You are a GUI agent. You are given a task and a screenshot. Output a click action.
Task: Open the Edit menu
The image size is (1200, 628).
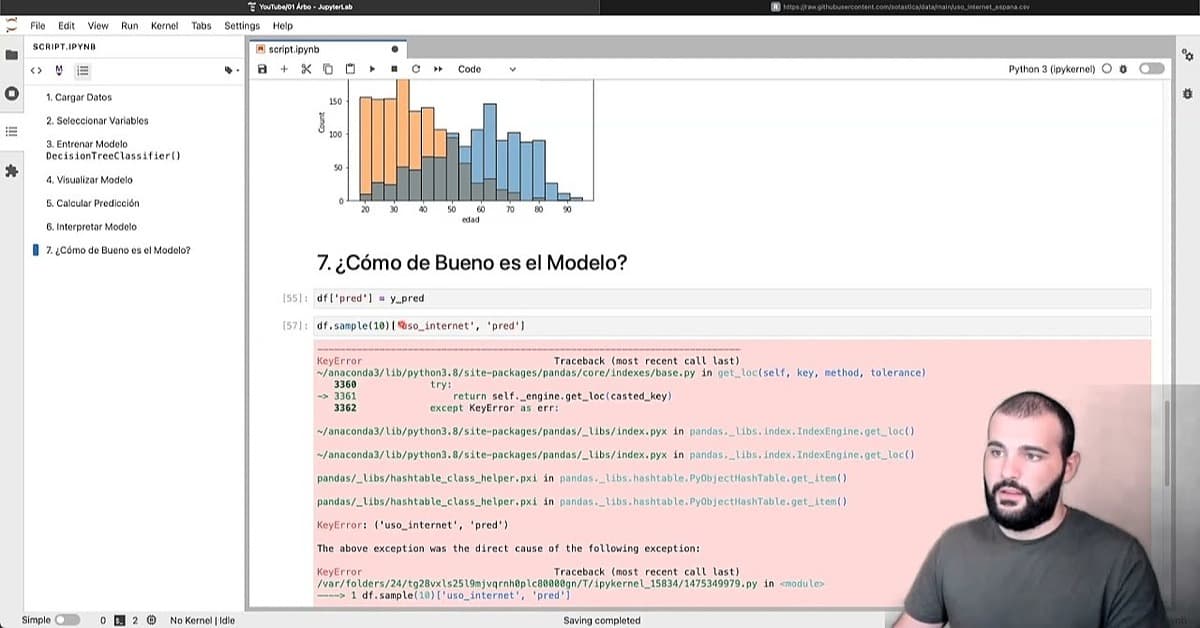pos(67,26)
